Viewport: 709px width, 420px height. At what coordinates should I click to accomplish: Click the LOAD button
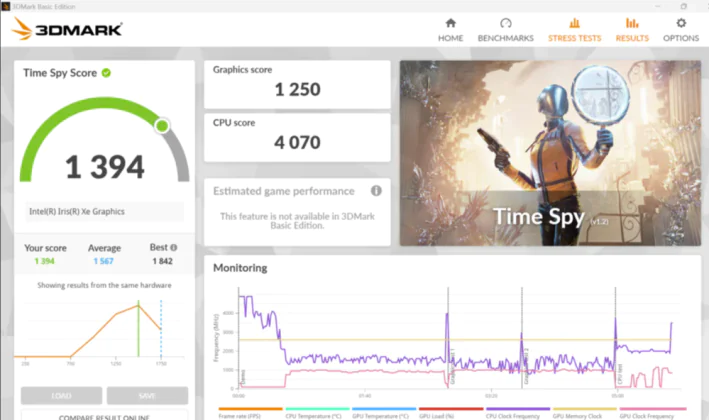pos(61,396)
